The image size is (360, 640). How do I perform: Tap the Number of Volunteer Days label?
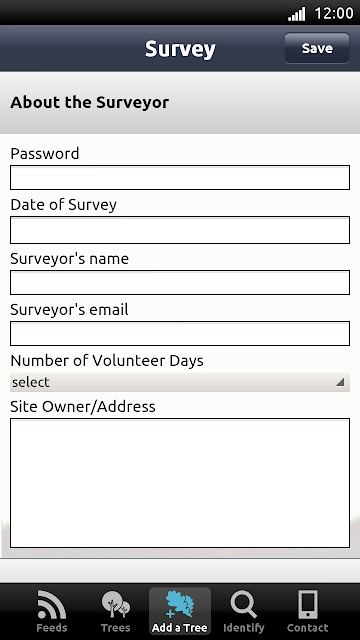(x=107, y=360)
